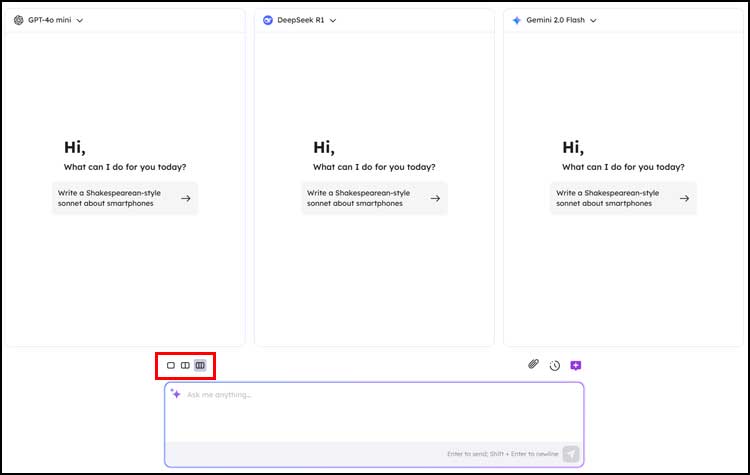Viewport: 750px width, 475px height.
Task: Click the DeepSeek R1 logo icon
Action: click(268, 20)
